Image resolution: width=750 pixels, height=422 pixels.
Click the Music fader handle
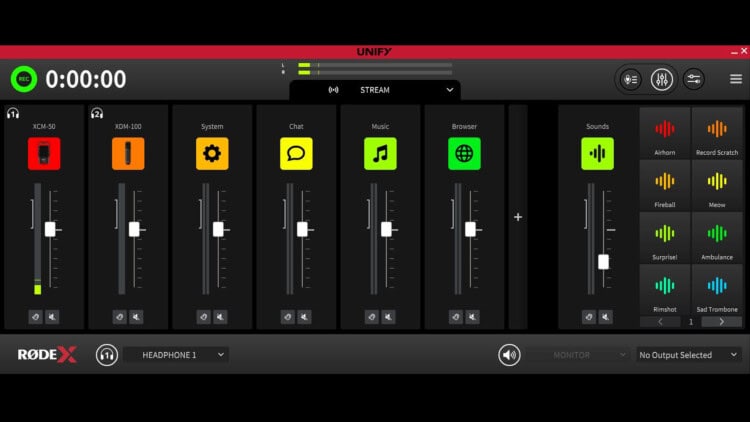click(x=386, y=229)
